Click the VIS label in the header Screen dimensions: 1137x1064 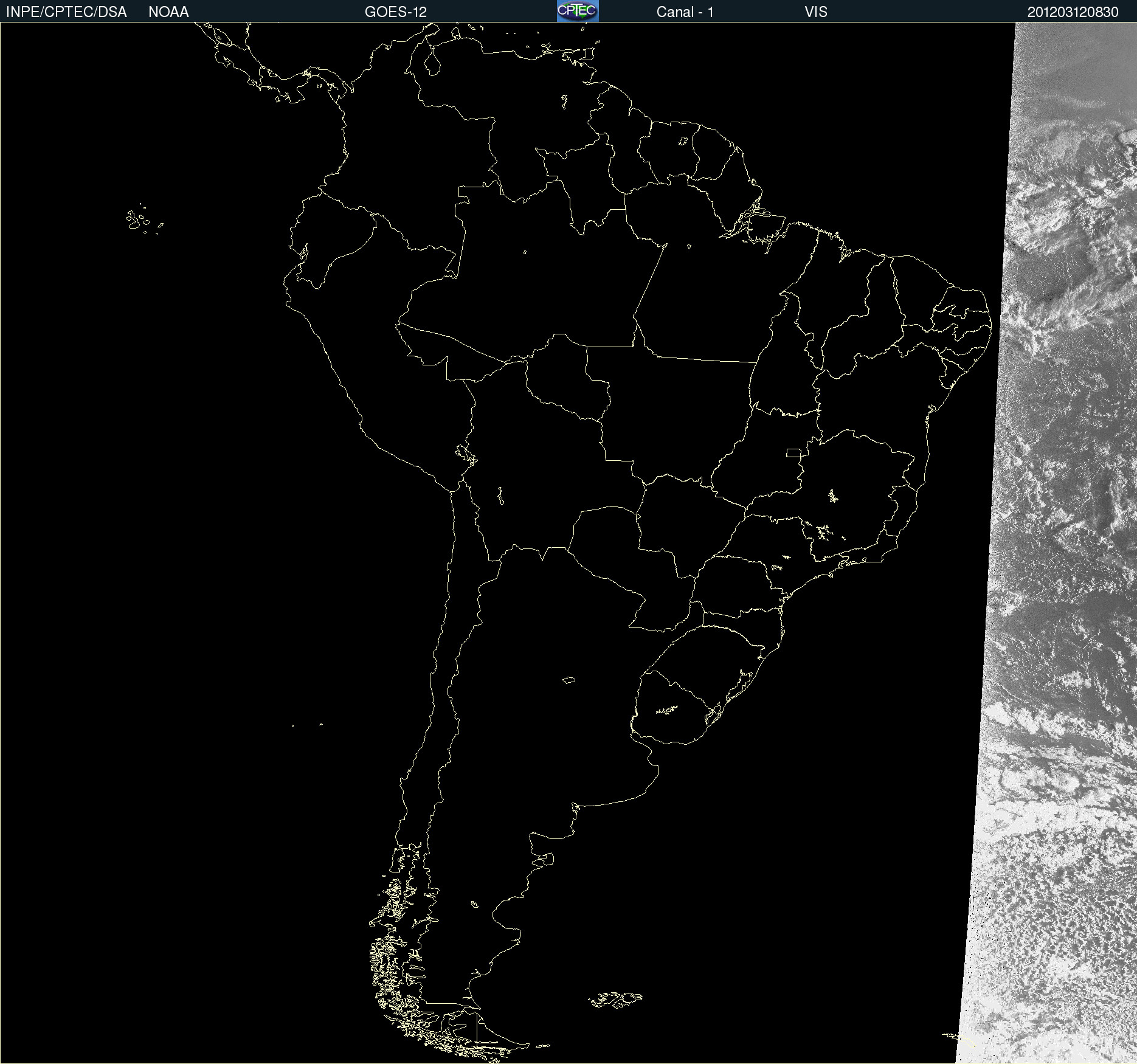[x=816, y=12]
